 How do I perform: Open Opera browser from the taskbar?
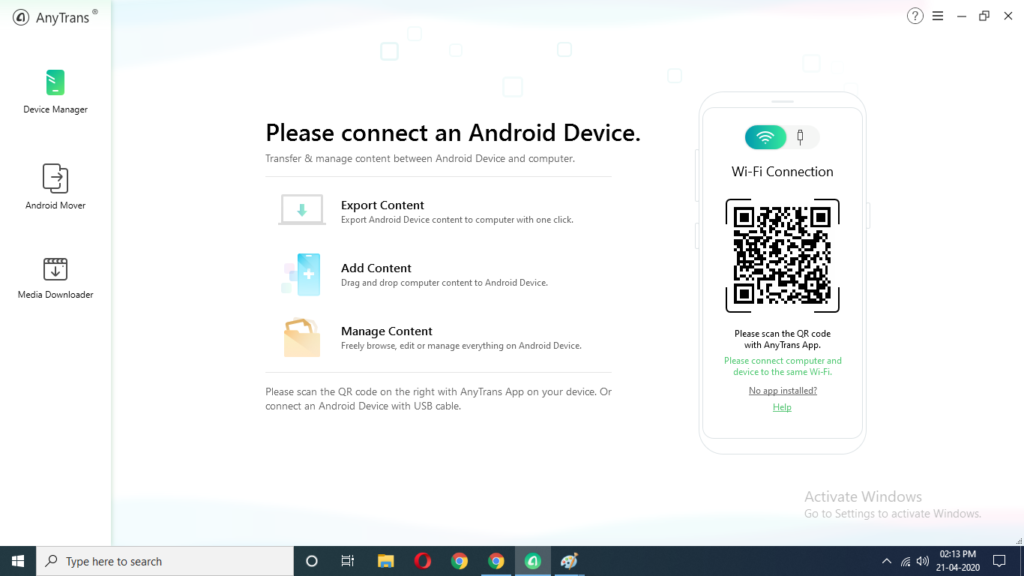[x=423, y=561]
